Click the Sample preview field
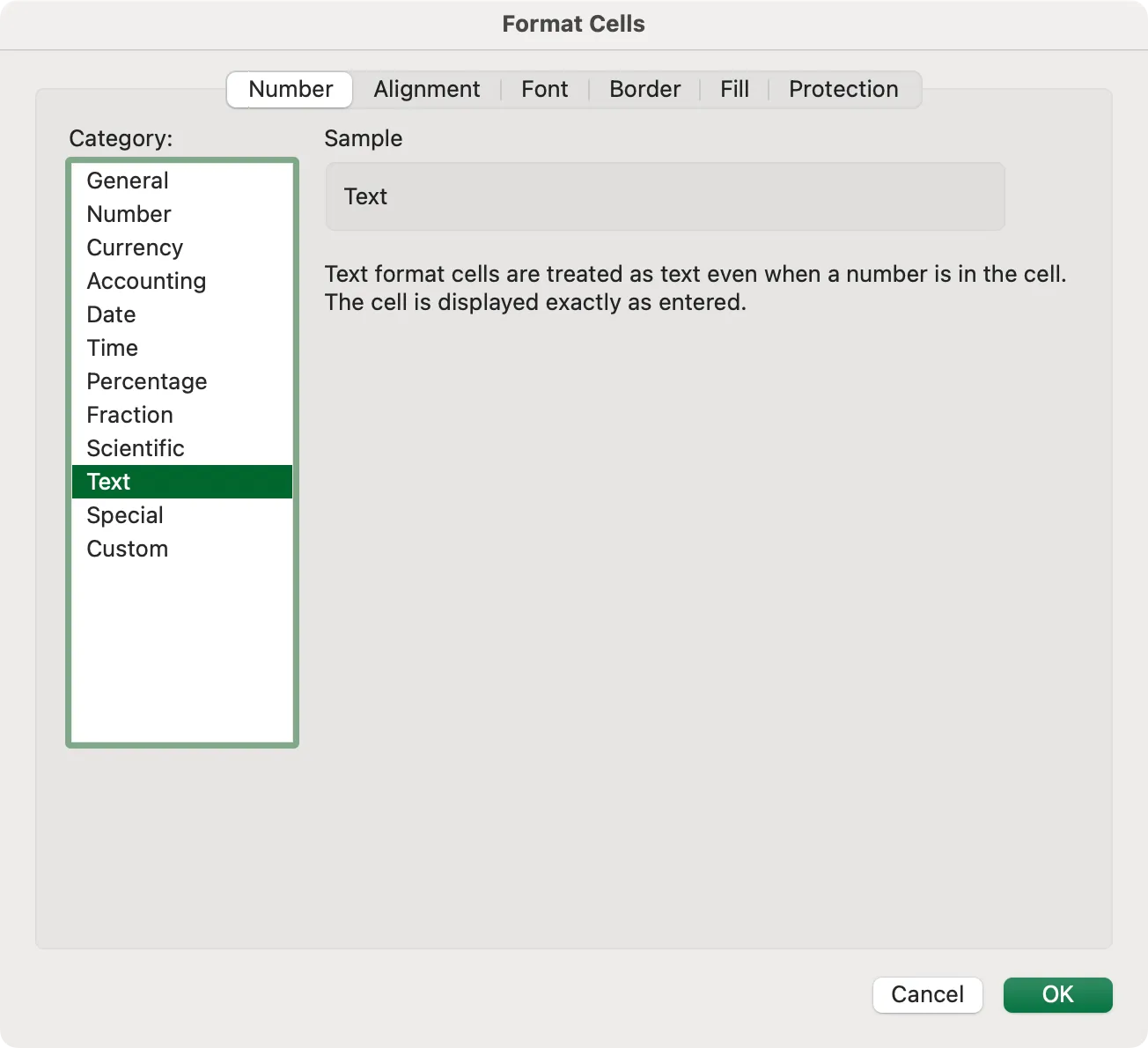 pos(664,196)
